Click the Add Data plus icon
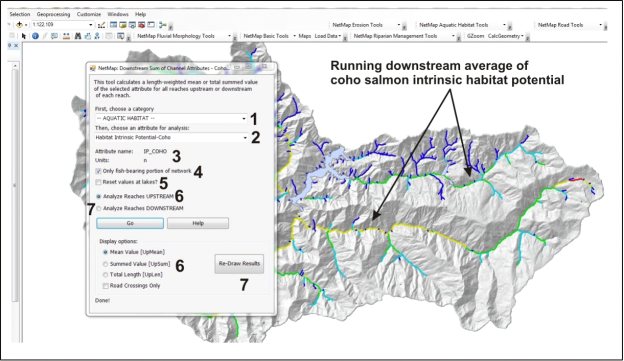The height and width of the screenshot is (361, 624). 20,25
